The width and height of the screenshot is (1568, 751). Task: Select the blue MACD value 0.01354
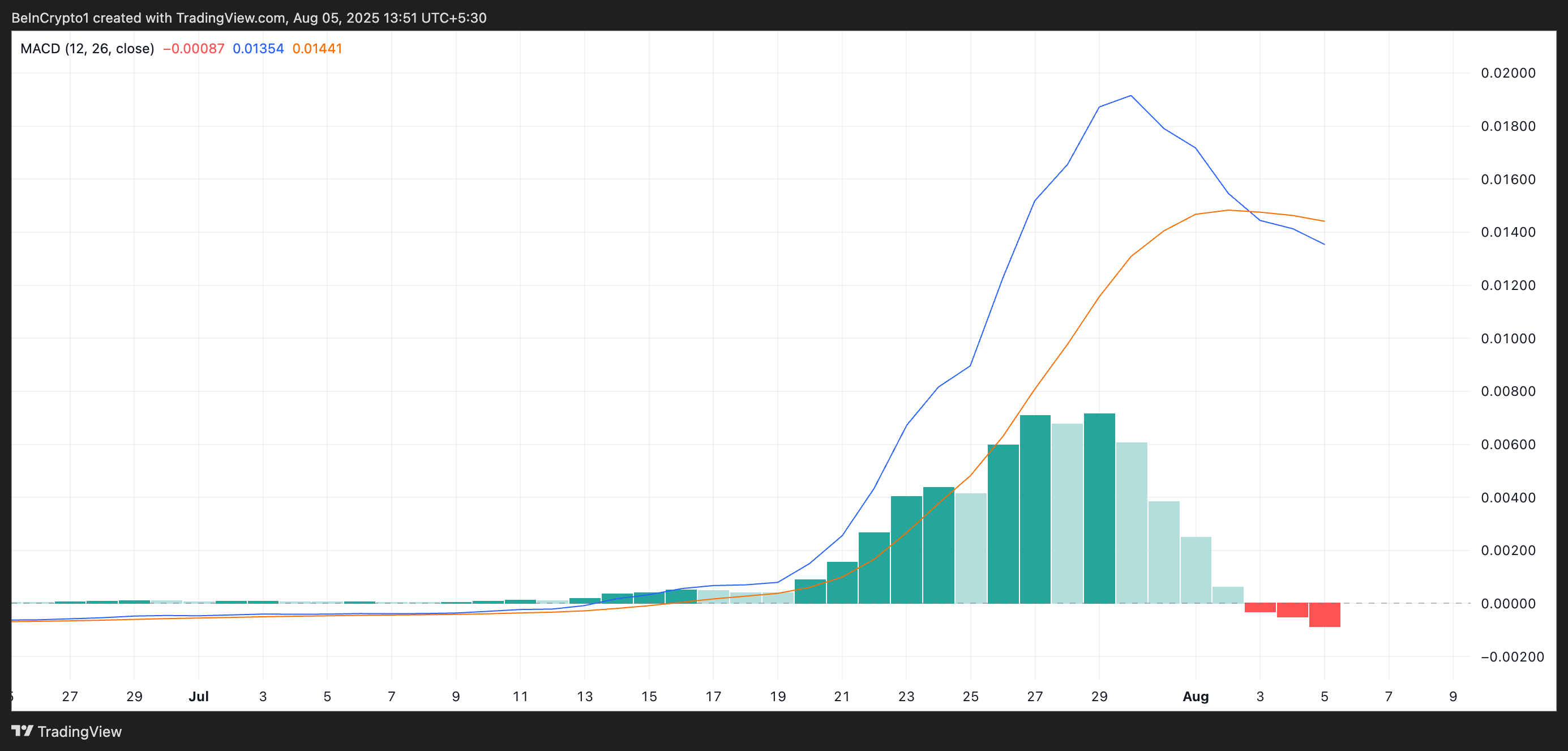258,49
